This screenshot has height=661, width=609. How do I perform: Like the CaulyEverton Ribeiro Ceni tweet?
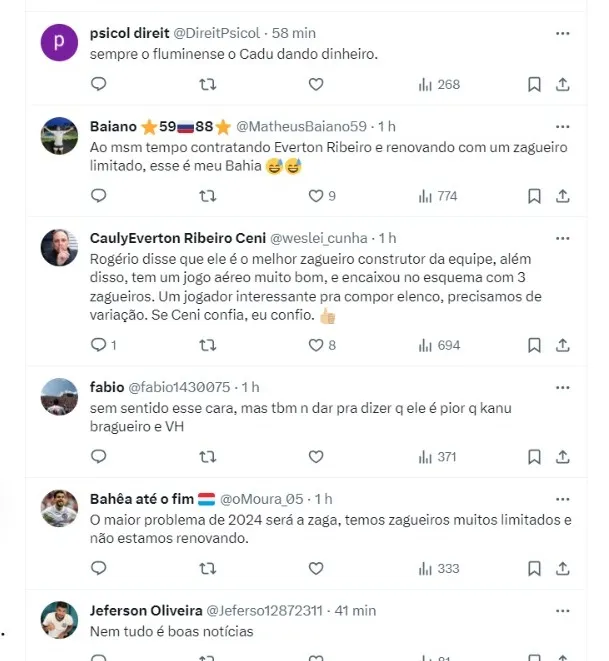coord(316,345)
